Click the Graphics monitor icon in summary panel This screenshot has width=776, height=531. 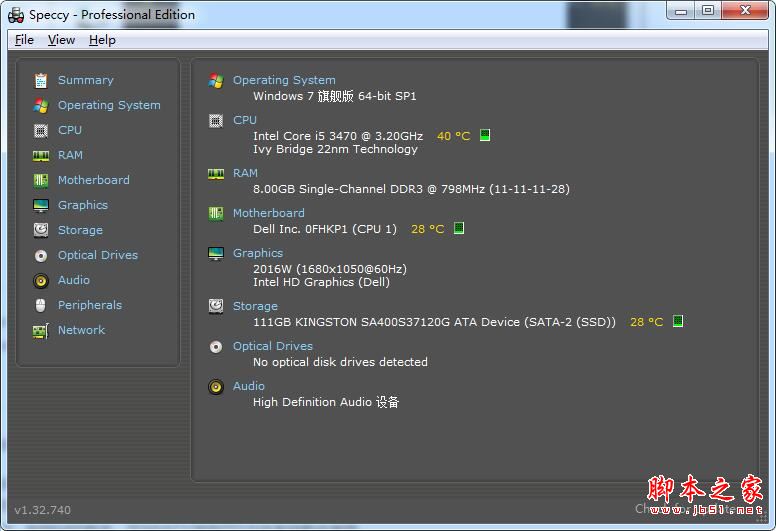[x=216, y=253]
